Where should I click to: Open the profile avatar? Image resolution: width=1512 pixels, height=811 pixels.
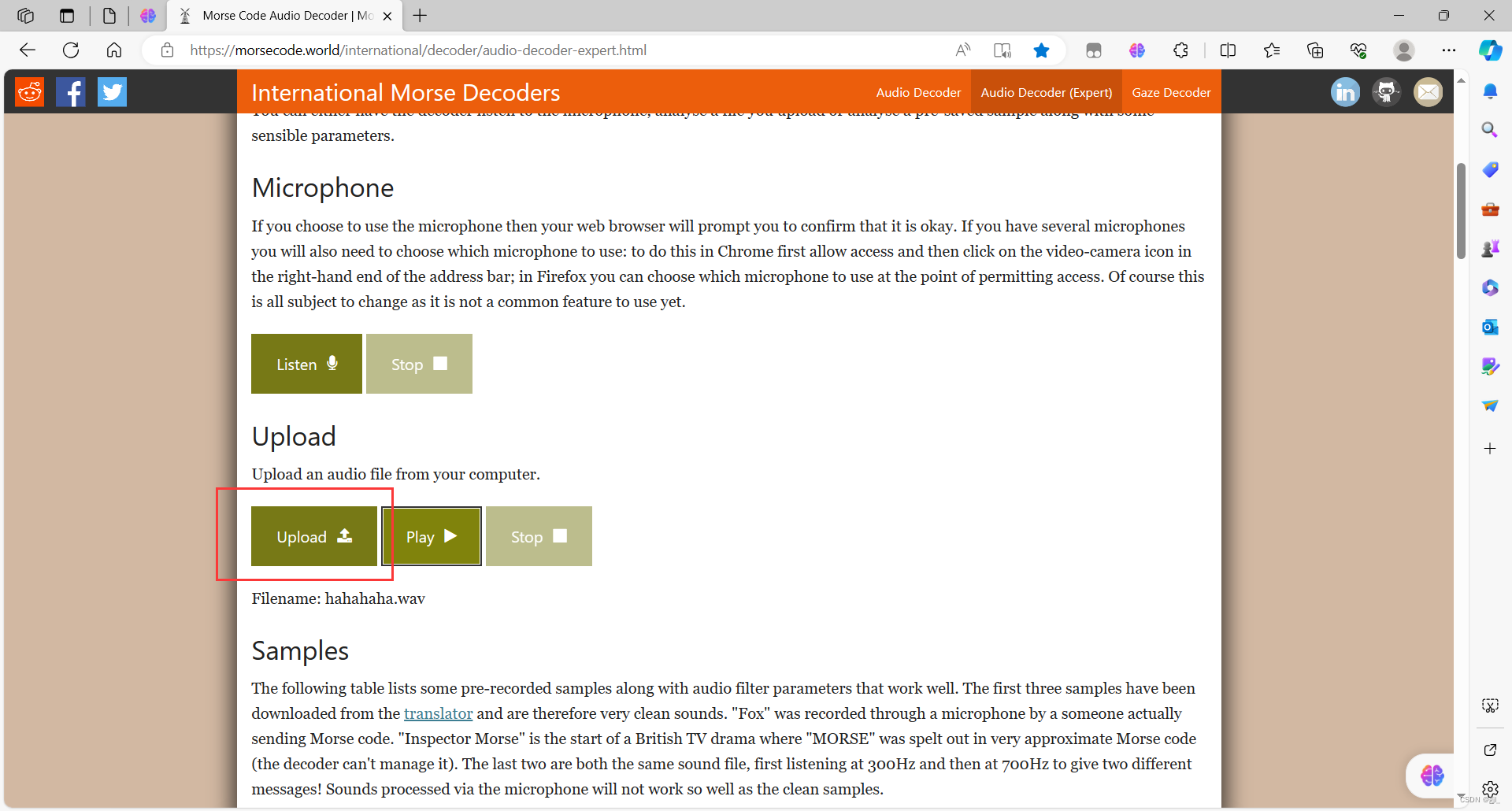[1403, 50]
